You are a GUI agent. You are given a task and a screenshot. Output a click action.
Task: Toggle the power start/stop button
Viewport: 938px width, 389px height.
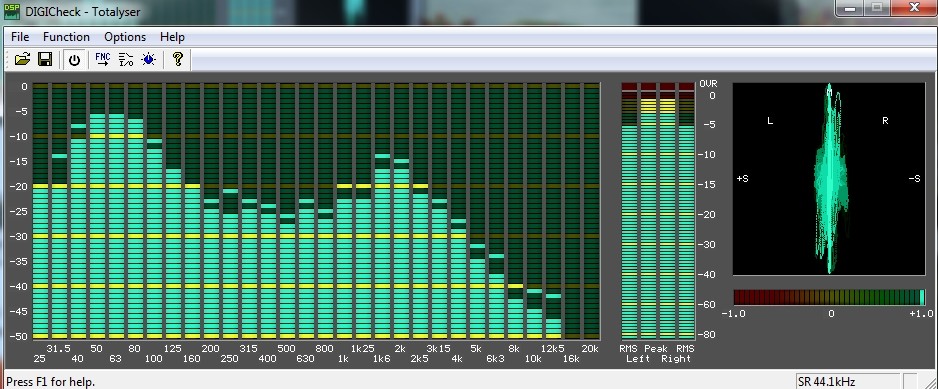click(74, 60)
